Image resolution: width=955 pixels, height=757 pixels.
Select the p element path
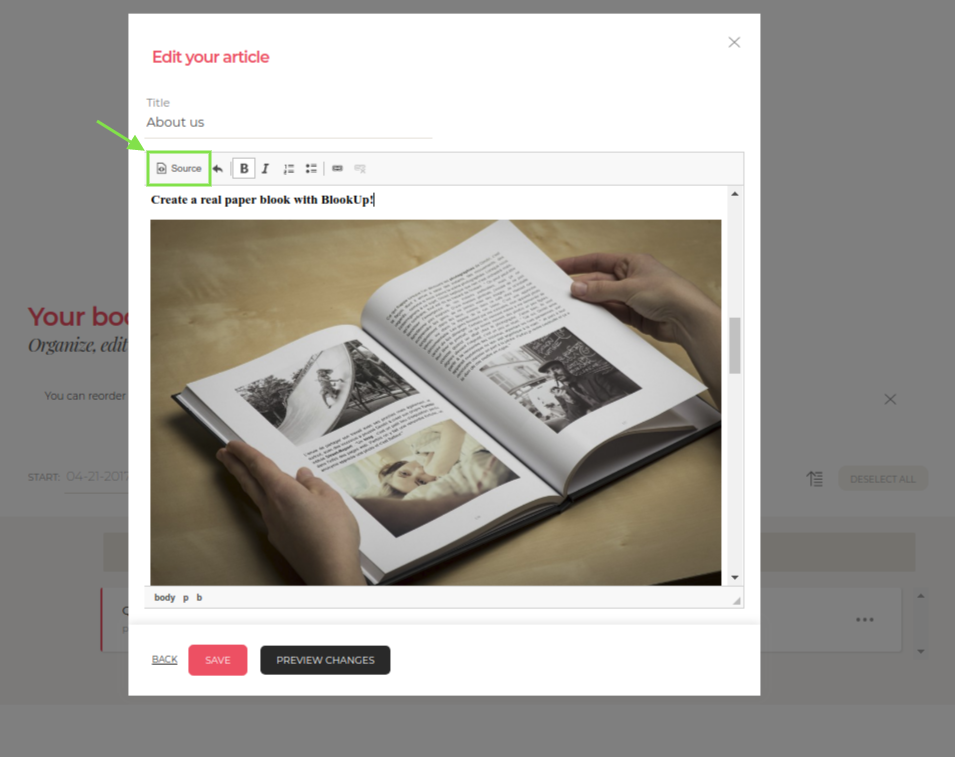click(x=186, y=597)
